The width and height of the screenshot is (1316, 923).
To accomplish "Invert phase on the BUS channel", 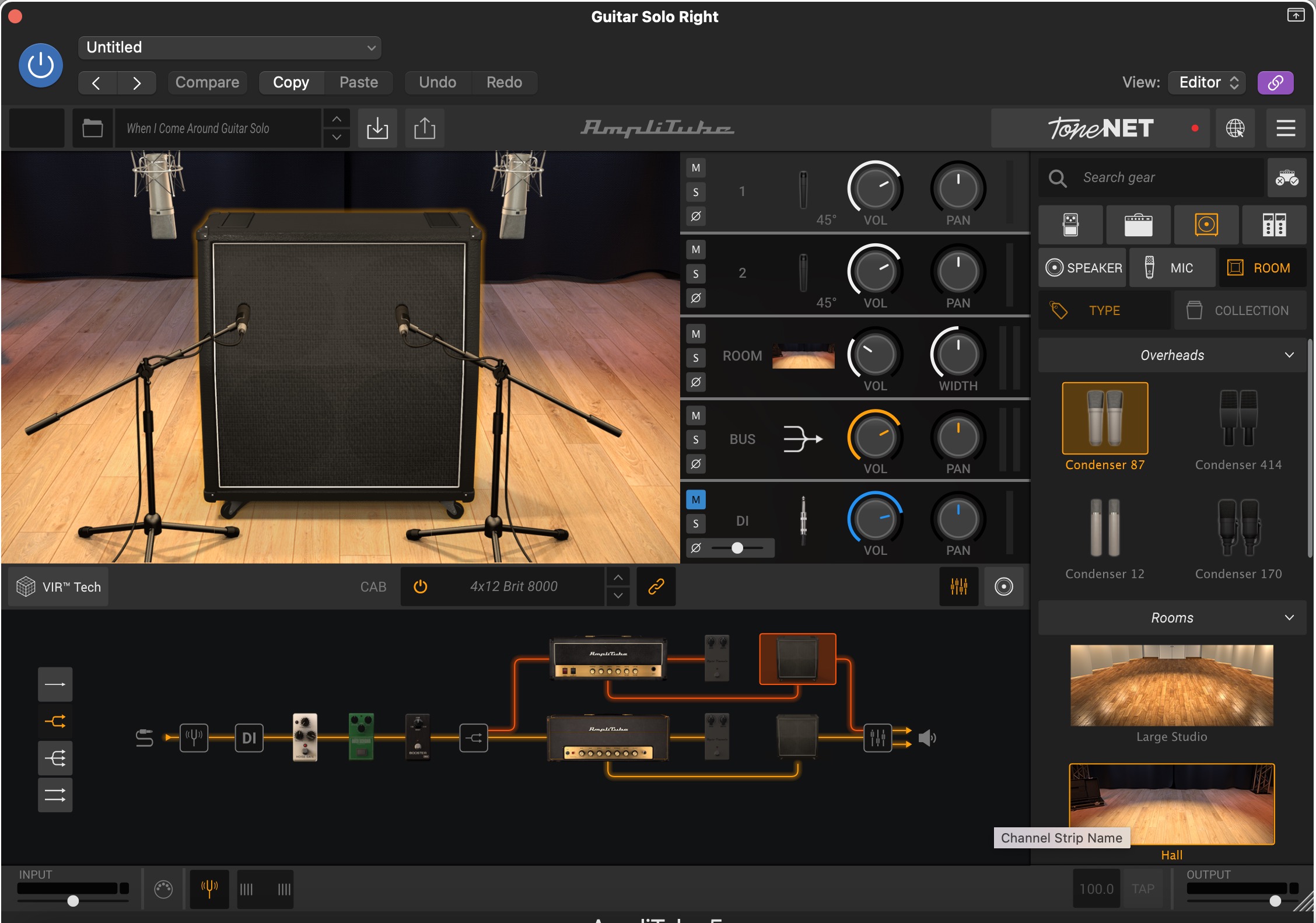I will point(696,464).
